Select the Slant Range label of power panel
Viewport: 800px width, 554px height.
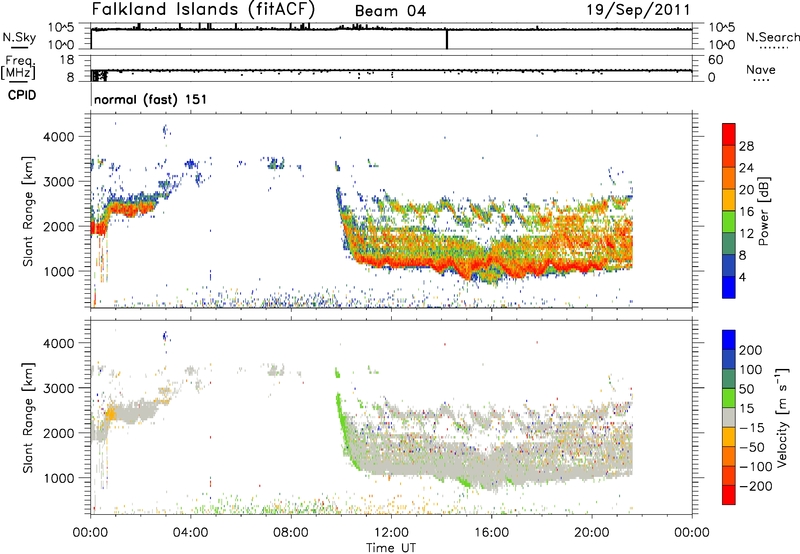point(28,211)
